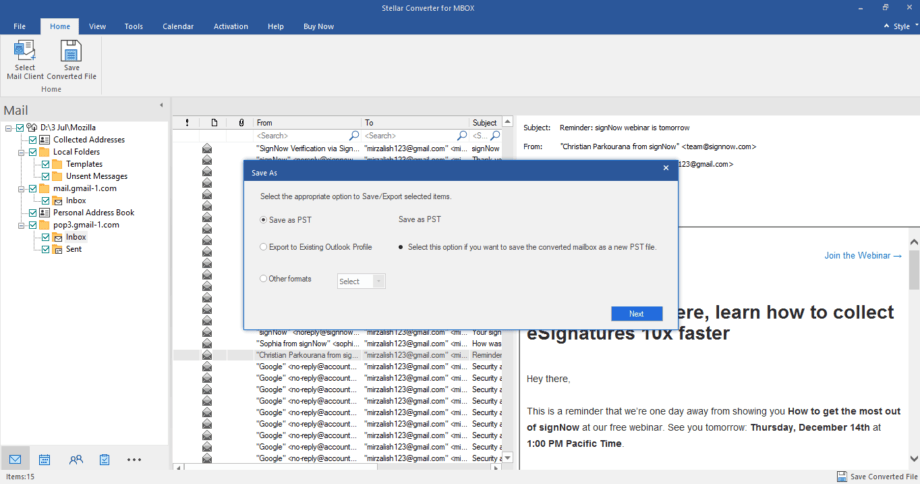The width and height of the screenshot is (920, 484).
Task: Click the Sent folder icon
Action: pos(58,249)
